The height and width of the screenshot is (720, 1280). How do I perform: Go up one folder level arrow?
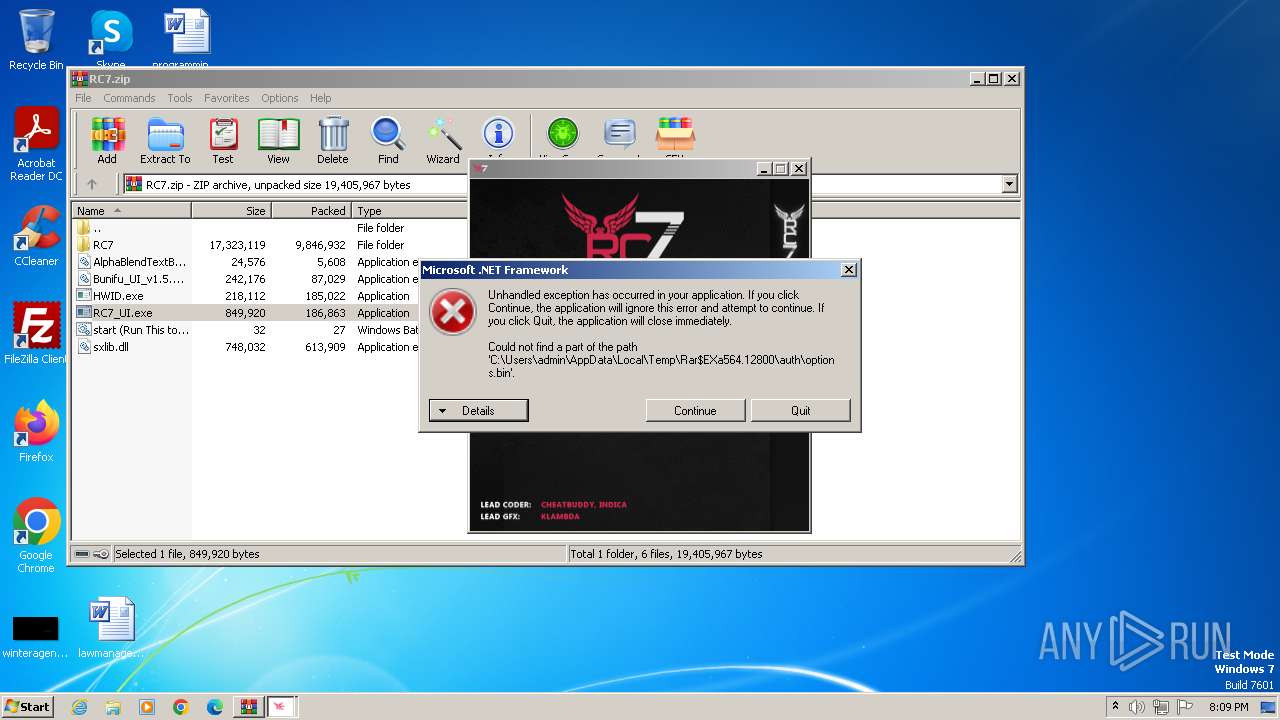point(92,184)
